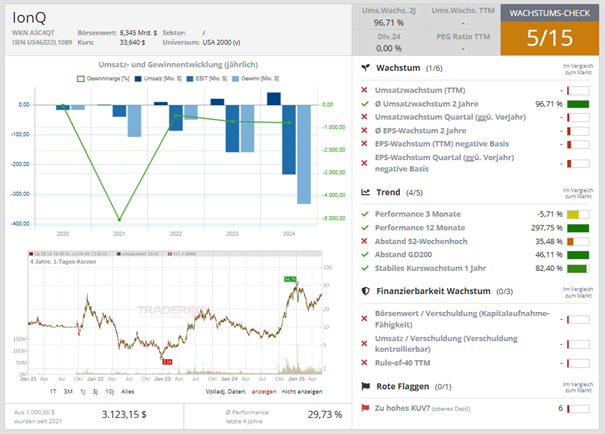Viewport: 605px width, 434px height.
Task: Click the Umsatz- und Gewinnentwicklung chart title
Action: 178,64
